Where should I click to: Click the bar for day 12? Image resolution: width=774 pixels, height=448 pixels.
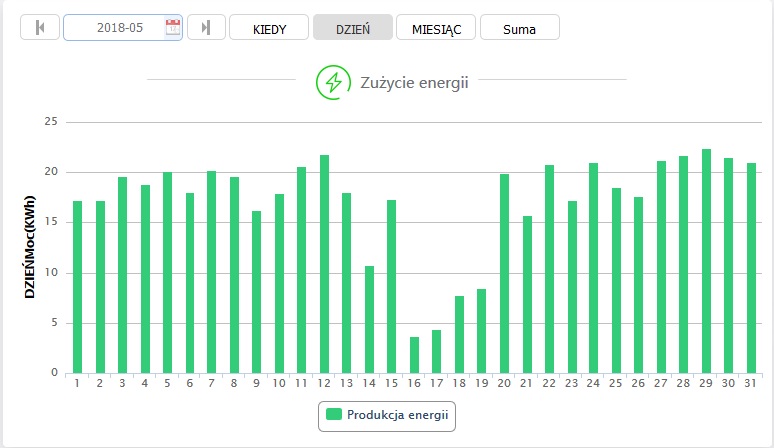(x=324, y=264)
